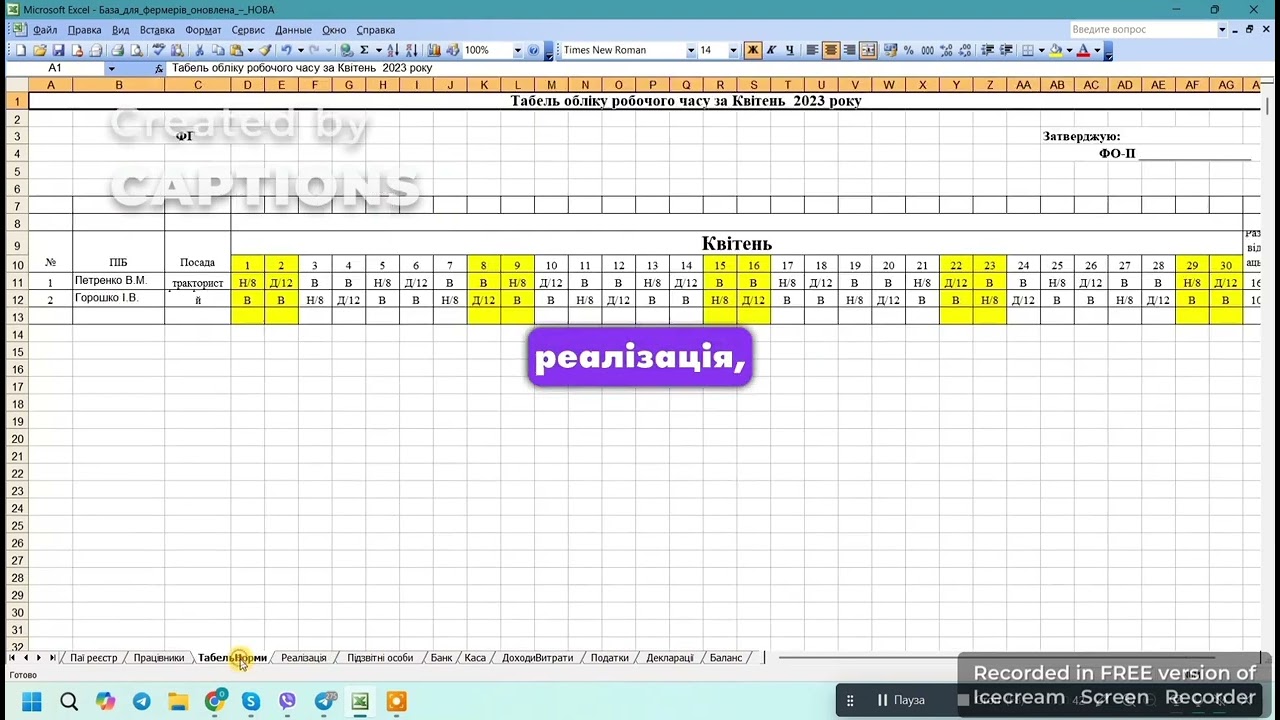Click the fill color paint bucket swatch

pos(1056,50)
